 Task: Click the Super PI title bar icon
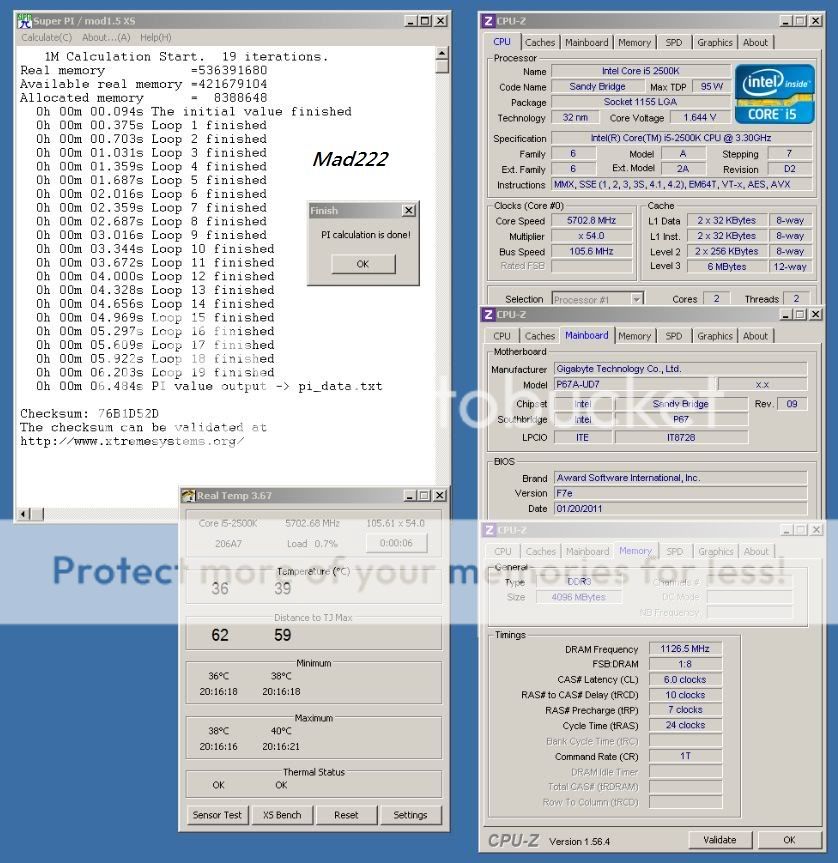tap(24, 20)
